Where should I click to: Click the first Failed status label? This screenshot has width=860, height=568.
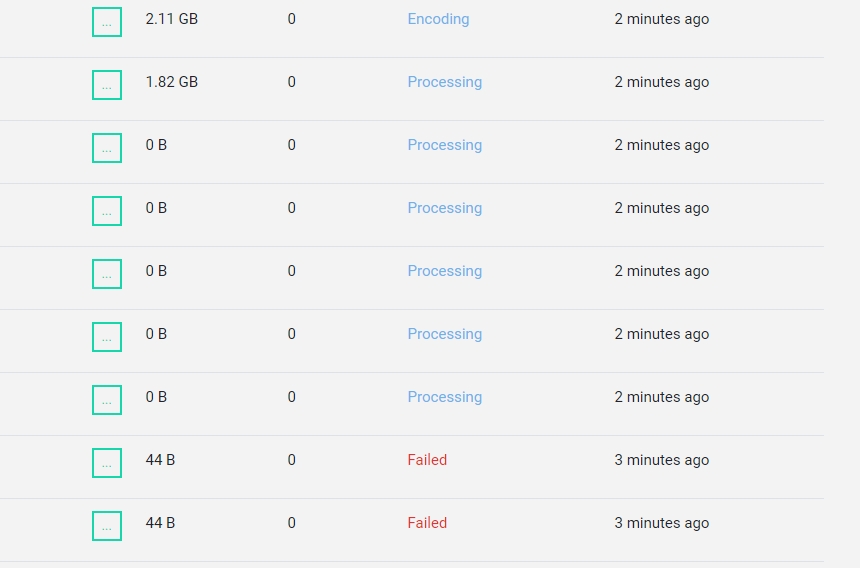click(x=427, y=460)
